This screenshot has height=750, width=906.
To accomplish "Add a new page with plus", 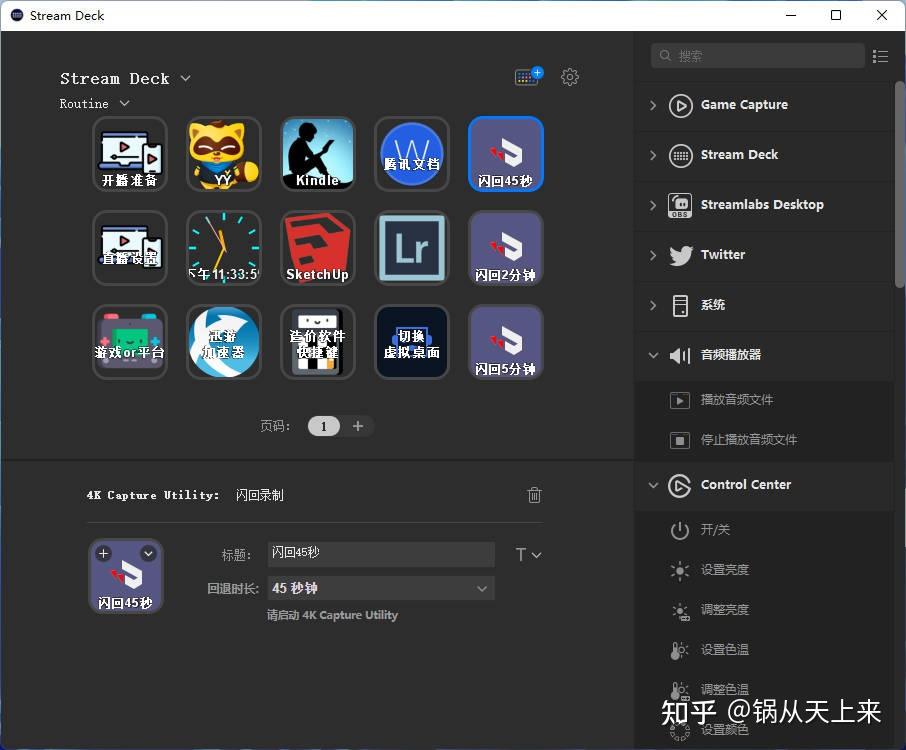I will [x=358, y=426].
